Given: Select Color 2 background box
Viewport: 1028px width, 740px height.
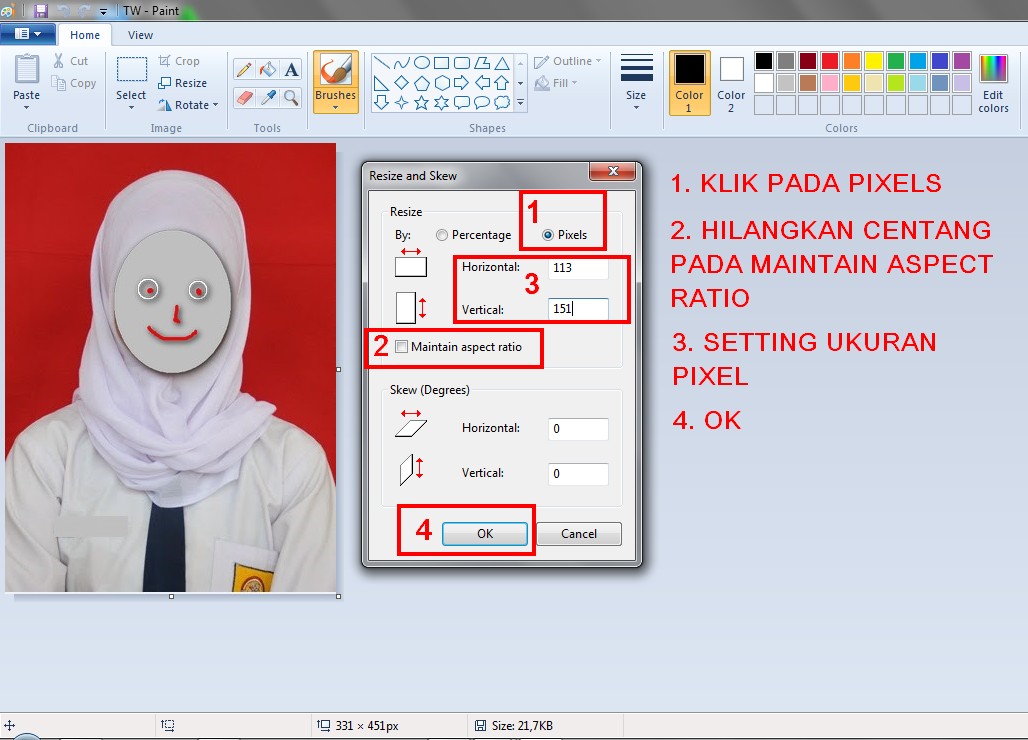Looking at the screenshot, I should [x=731, y=83].
